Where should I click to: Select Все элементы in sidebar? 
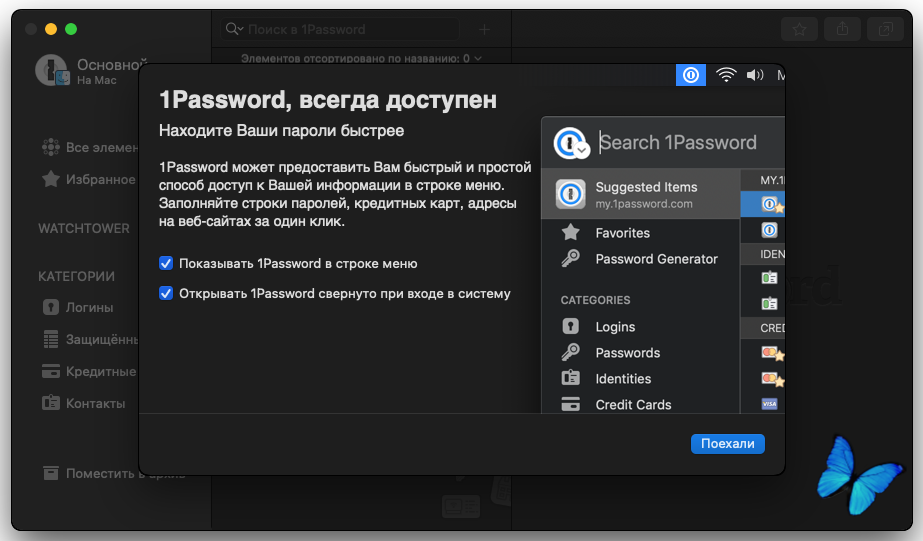[89, 147]
